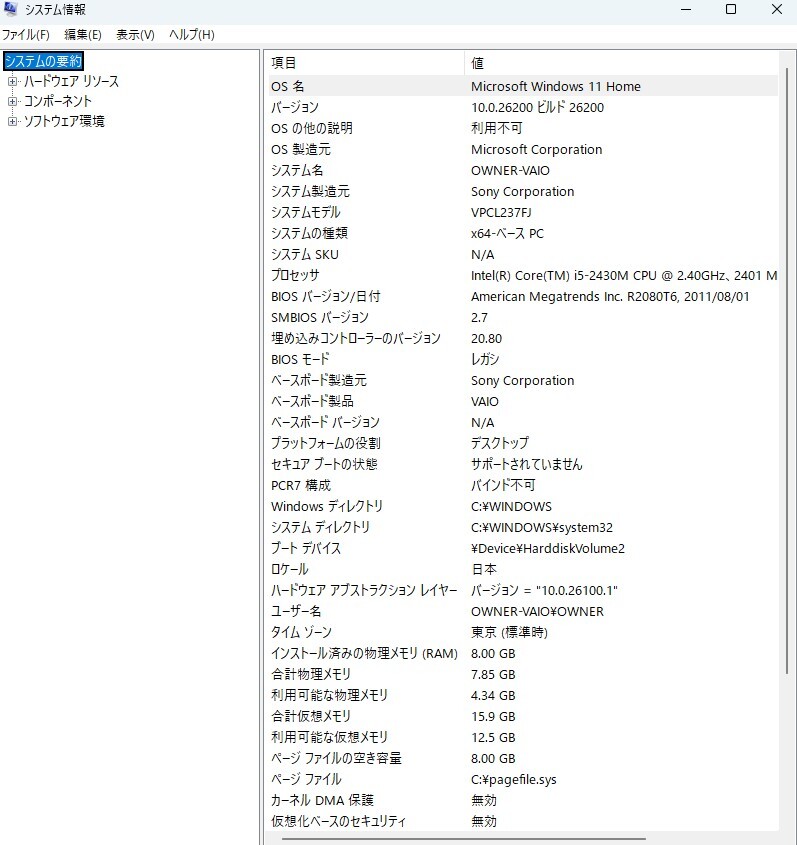797x845 pixels.
Task: Select the システム名 row label
Action: [297, 170]
